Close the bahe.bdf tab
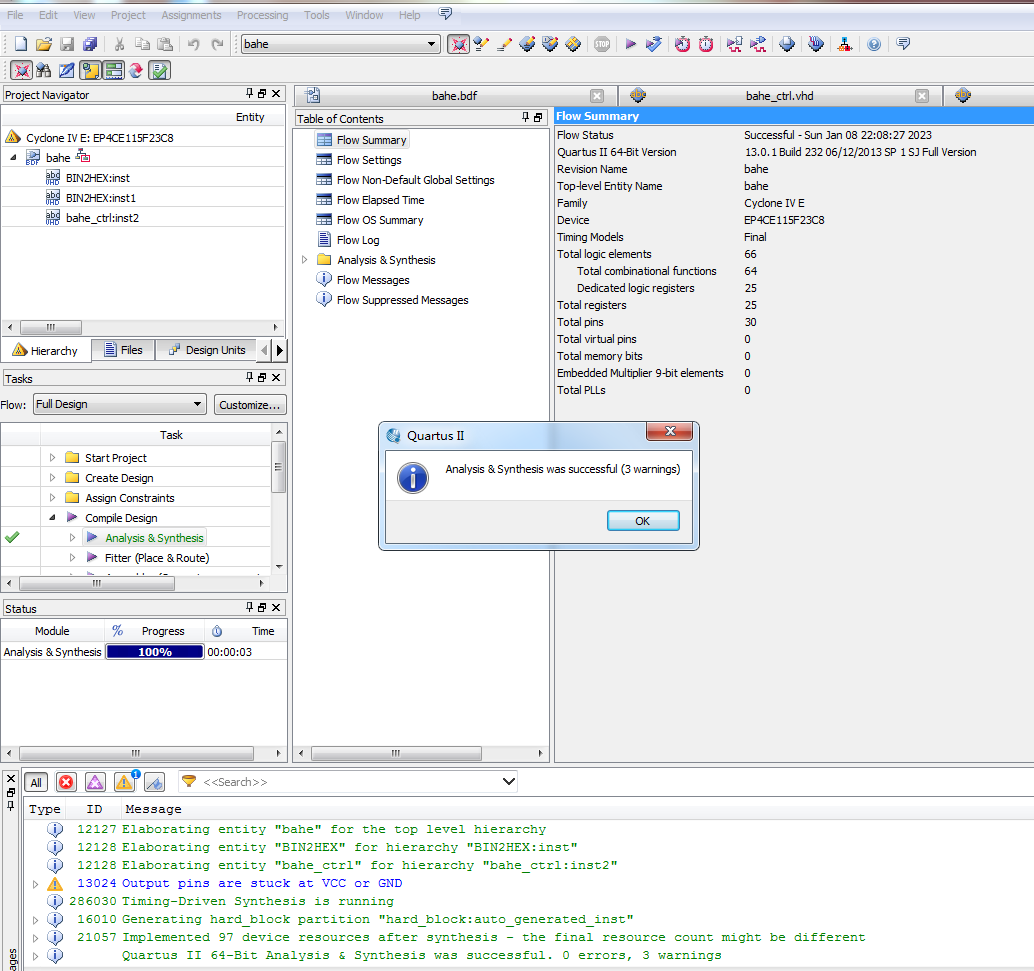The image size is (1034, 971). (597, 96)
